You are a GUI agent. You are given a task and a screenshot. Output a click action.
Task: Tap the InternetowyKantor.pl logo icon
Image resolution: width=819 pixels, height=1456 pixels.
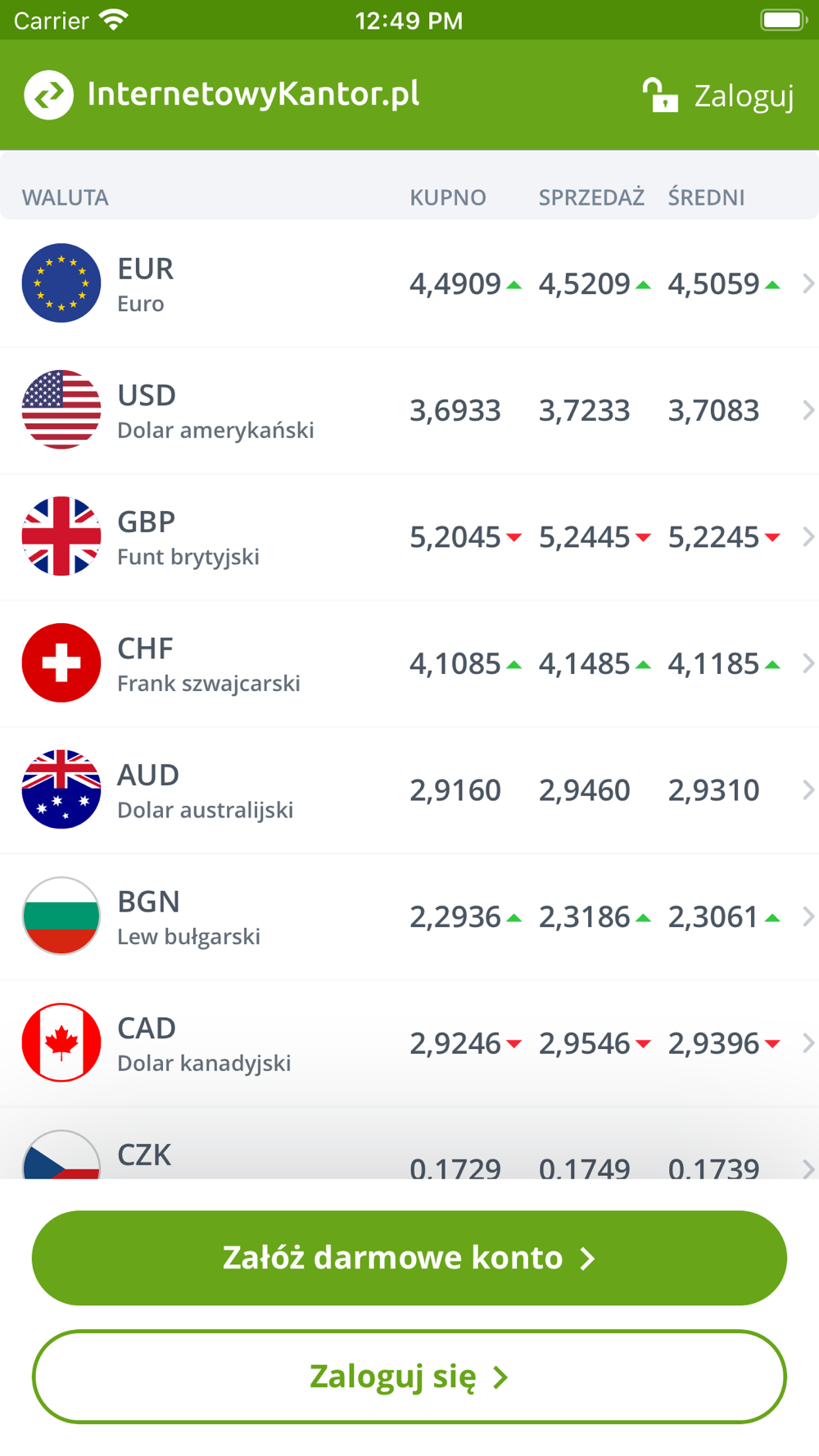48,95
